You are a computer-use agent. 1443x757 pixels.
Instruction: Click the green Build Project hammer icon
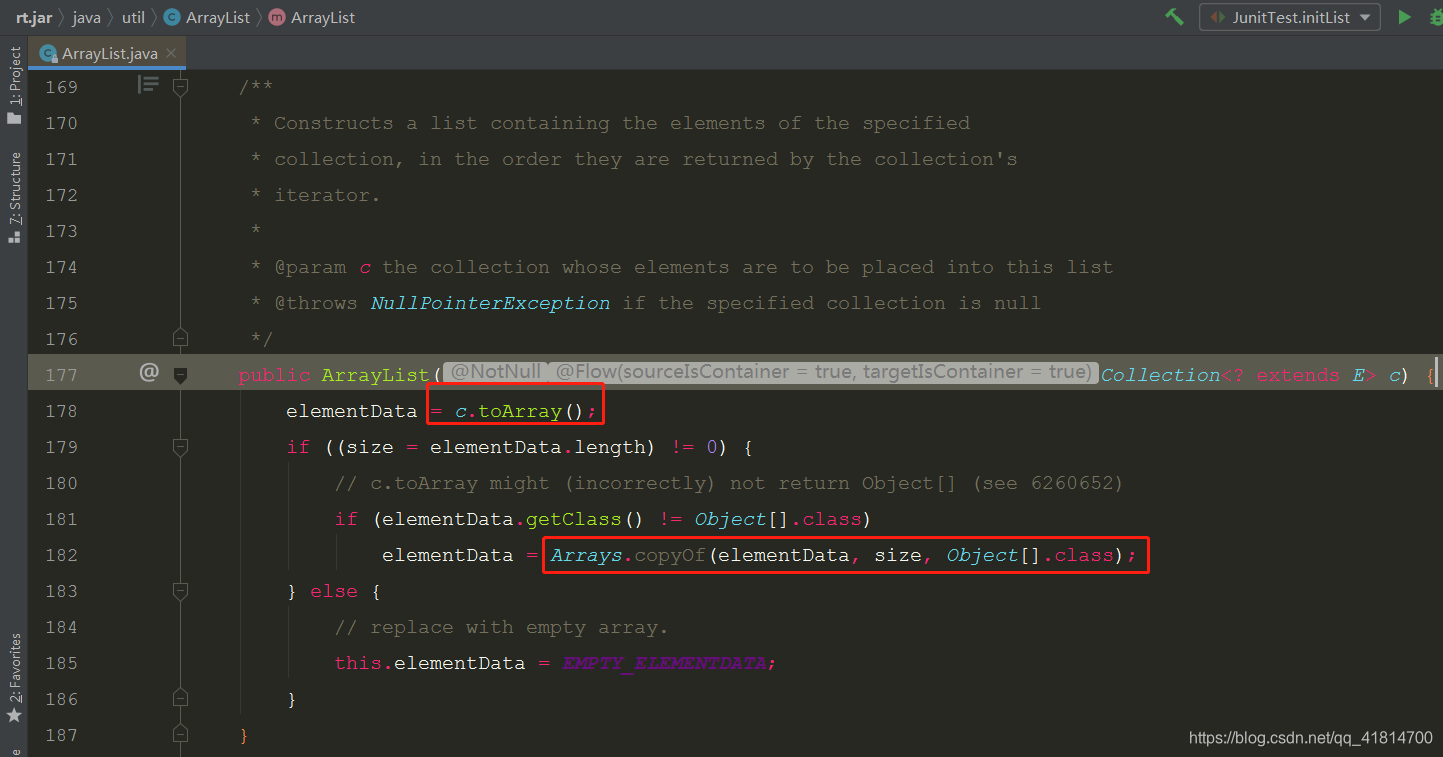[x=1174, y=17]
